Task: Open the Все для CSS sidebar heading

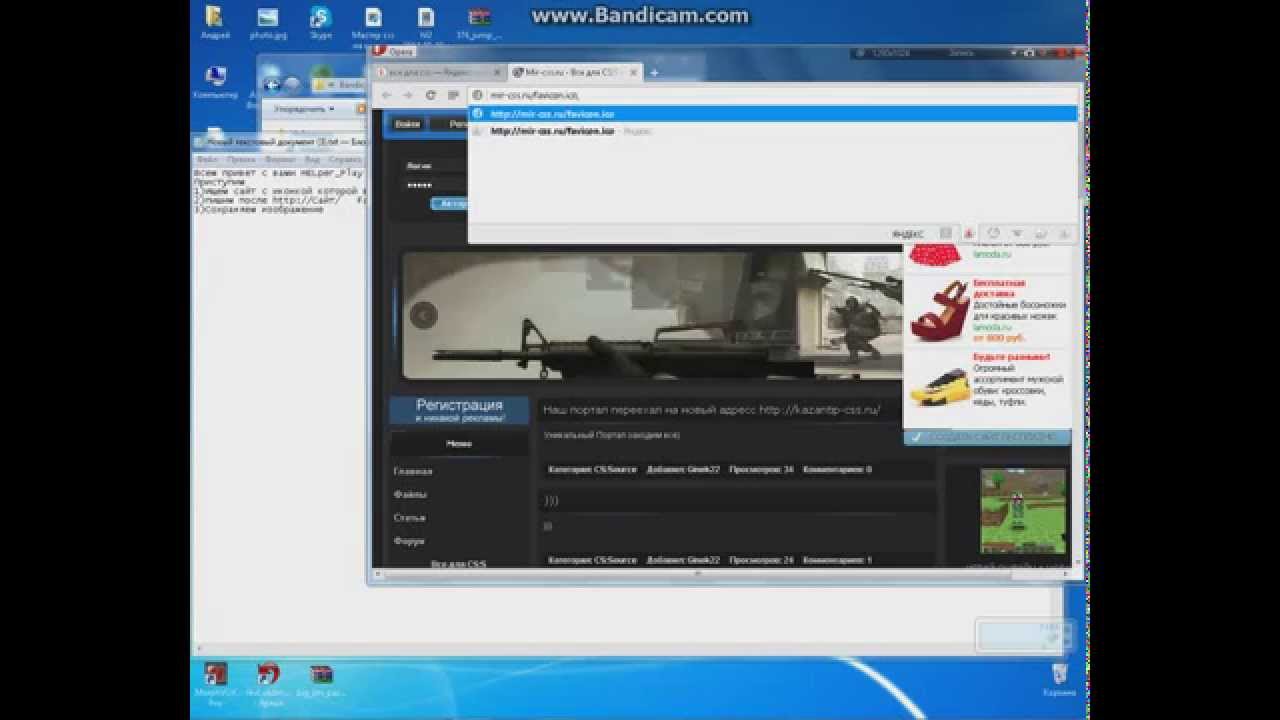Action: point(459,564)
